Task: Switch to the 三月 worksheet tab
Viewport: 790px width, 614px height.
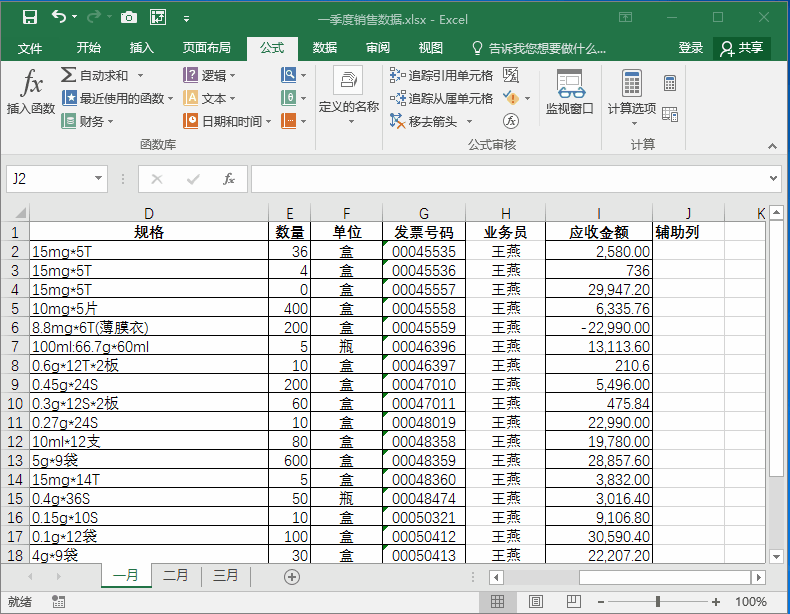Action: [x=225, y=575]
